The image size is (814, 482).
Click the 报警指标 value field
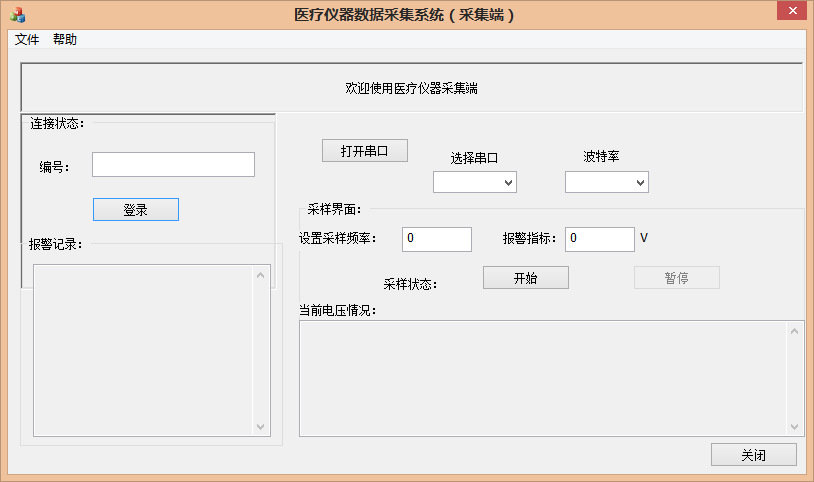600,239
